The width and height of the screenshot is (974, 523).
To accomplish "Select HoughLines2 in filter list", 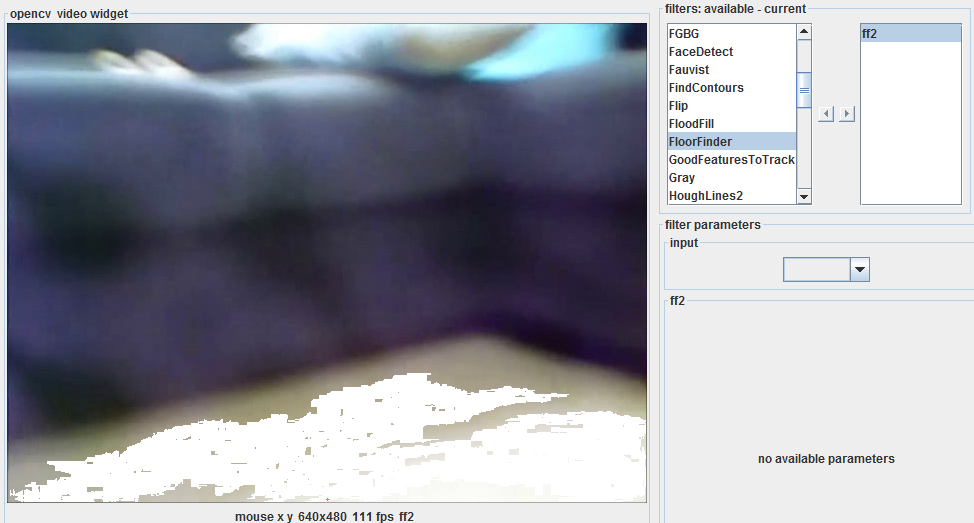I will 732,196.
